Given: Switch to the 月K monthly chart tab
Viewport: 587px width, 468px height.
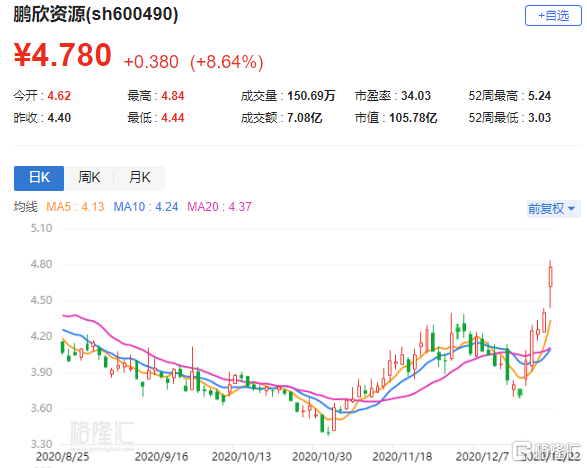Looking at the screenshot, I should point(139,178).
